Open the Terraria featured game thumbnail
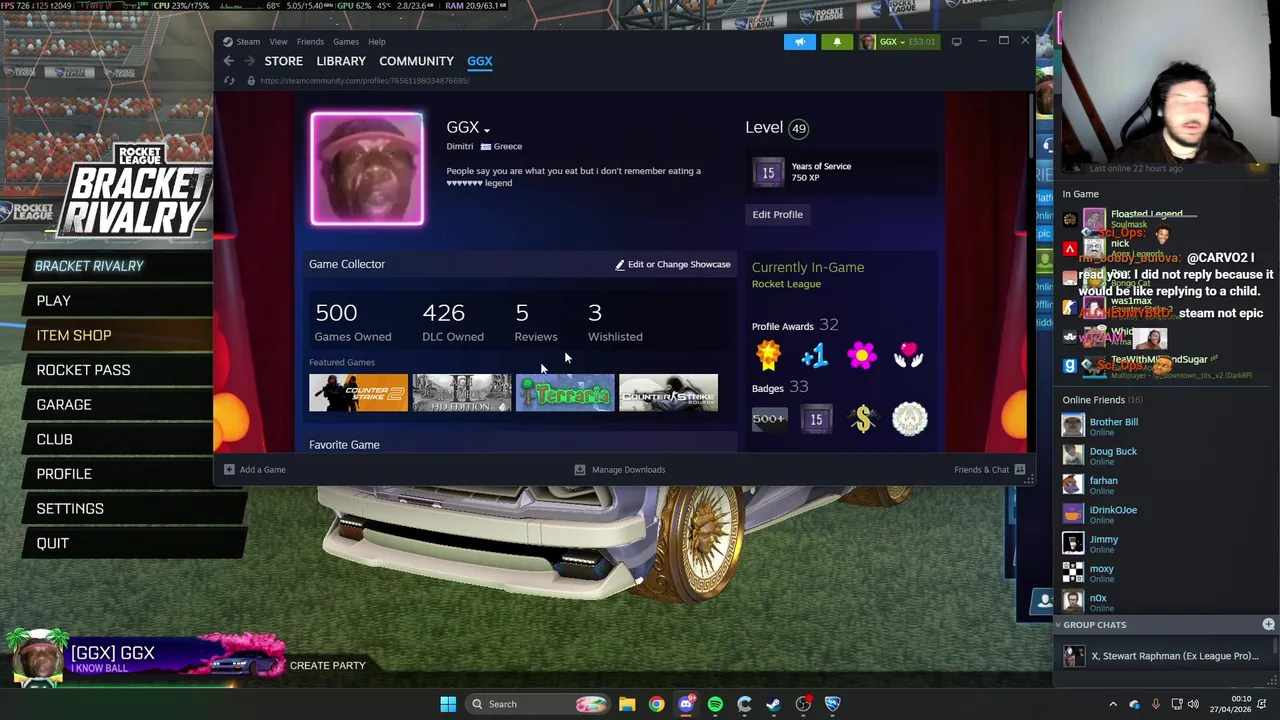1280x720 pixels. (x=565, y=393)
